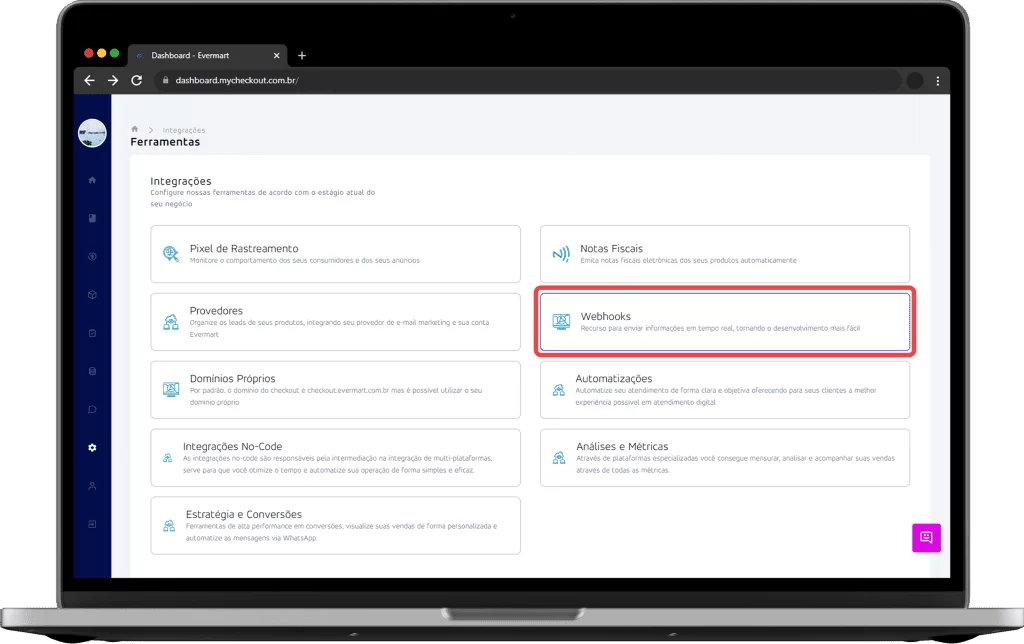The width and height of the screenshot is (1024, 644).
Task: Open Chrome's three-dot menu
Action: click(x=937, y=80)
